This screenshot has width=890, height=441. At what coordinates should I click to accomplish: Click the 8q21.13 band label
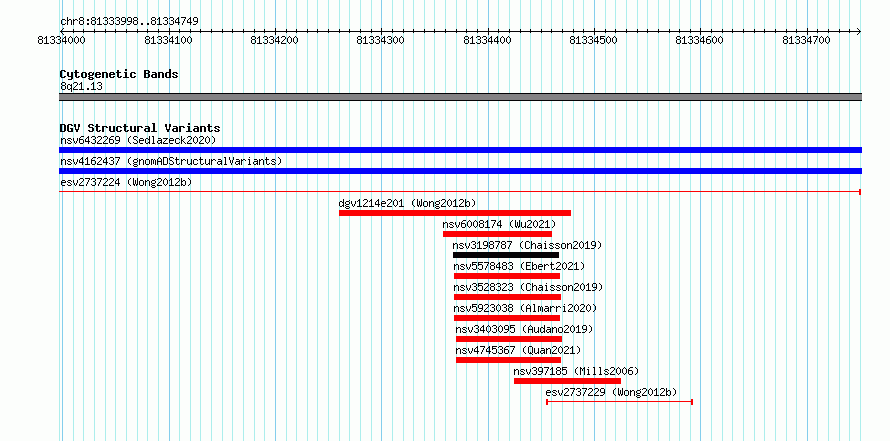(x=81, y=86)
